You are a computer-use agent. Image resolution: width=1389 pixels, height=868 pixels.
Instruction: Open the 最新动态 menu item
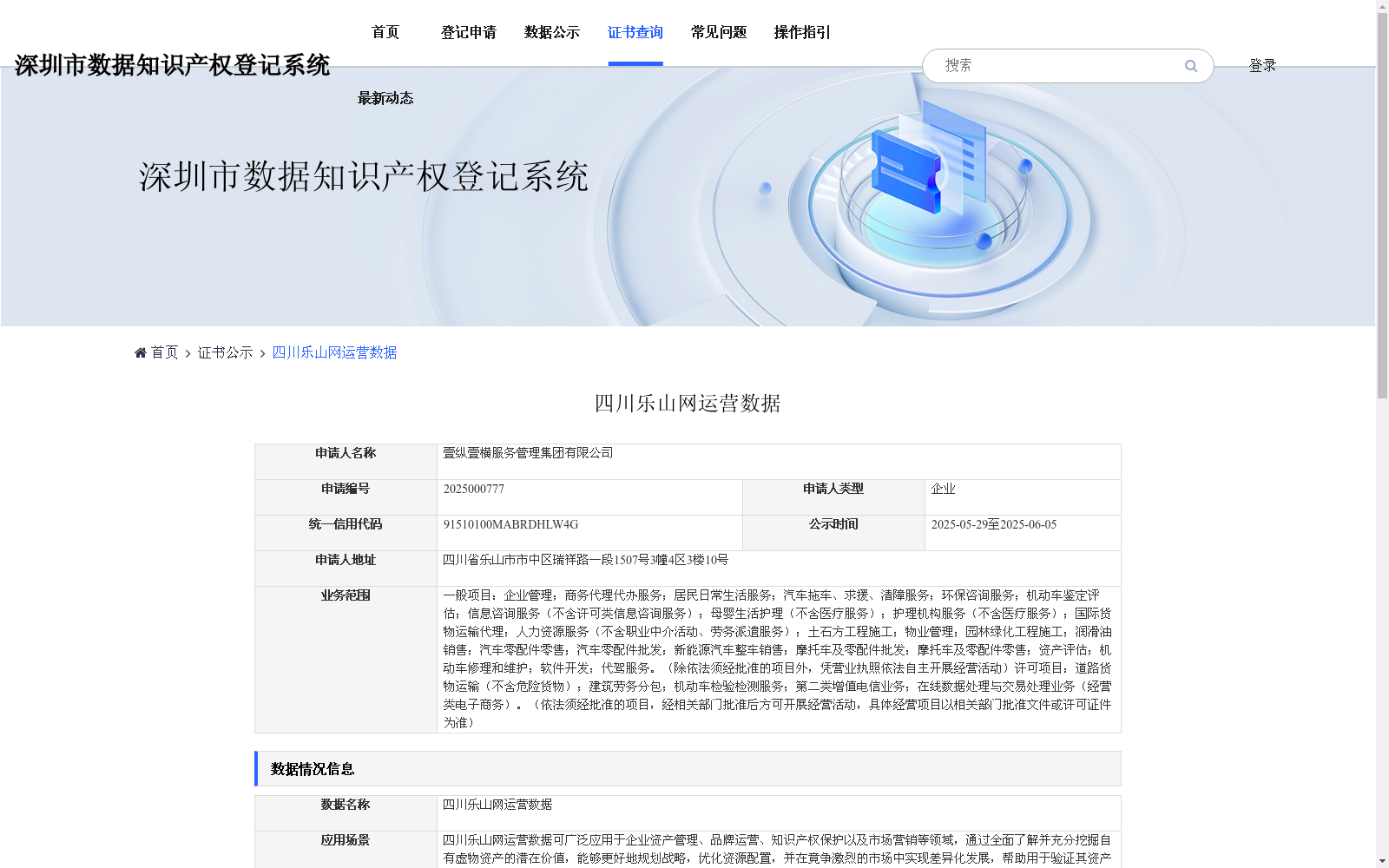tap(385, 98)
